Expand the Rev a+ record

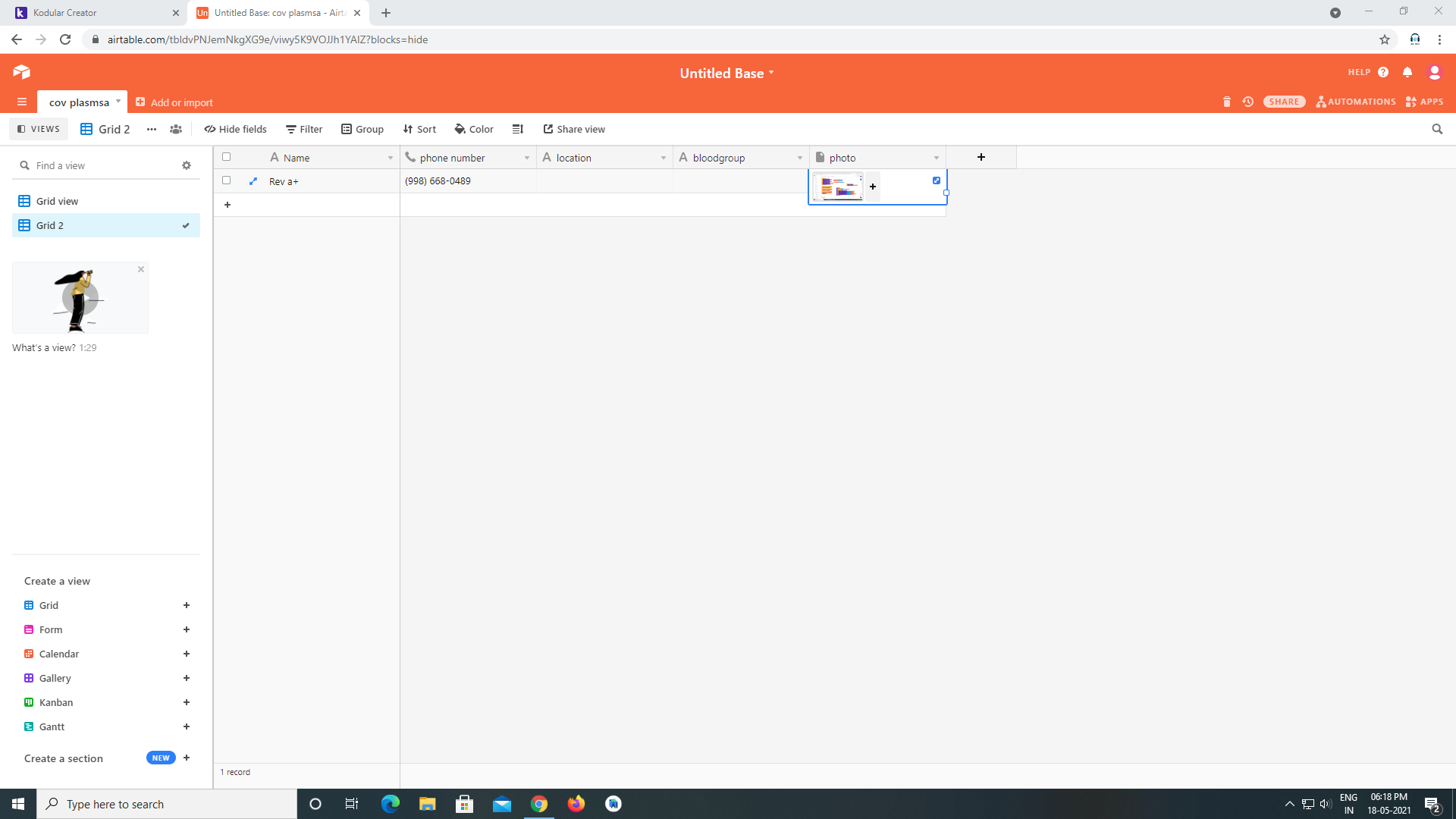(x=253, y=181)
